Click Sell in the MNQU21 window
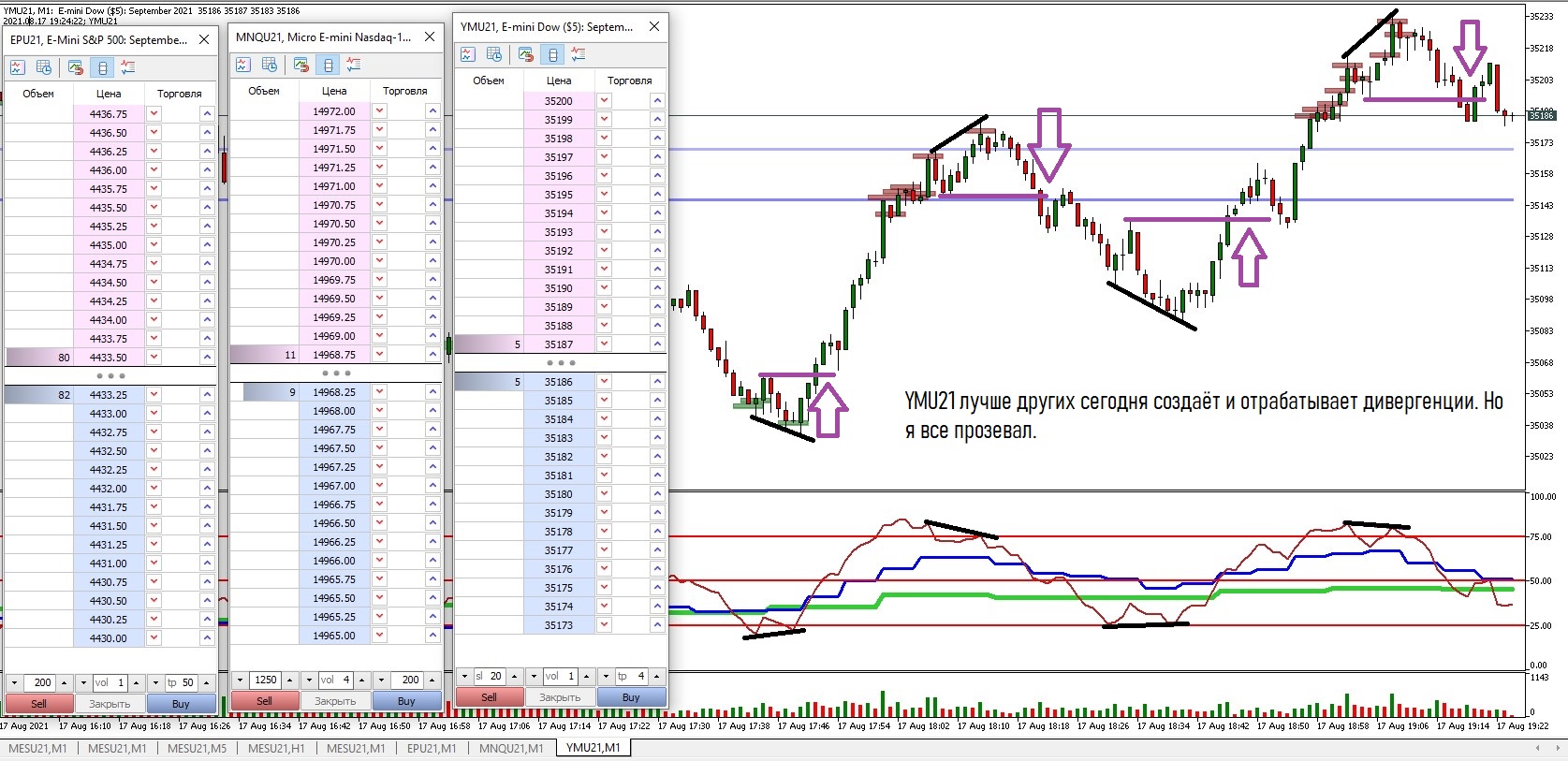Image resolution: width=1568 pixels, height=761 pixels. point(264,701)
